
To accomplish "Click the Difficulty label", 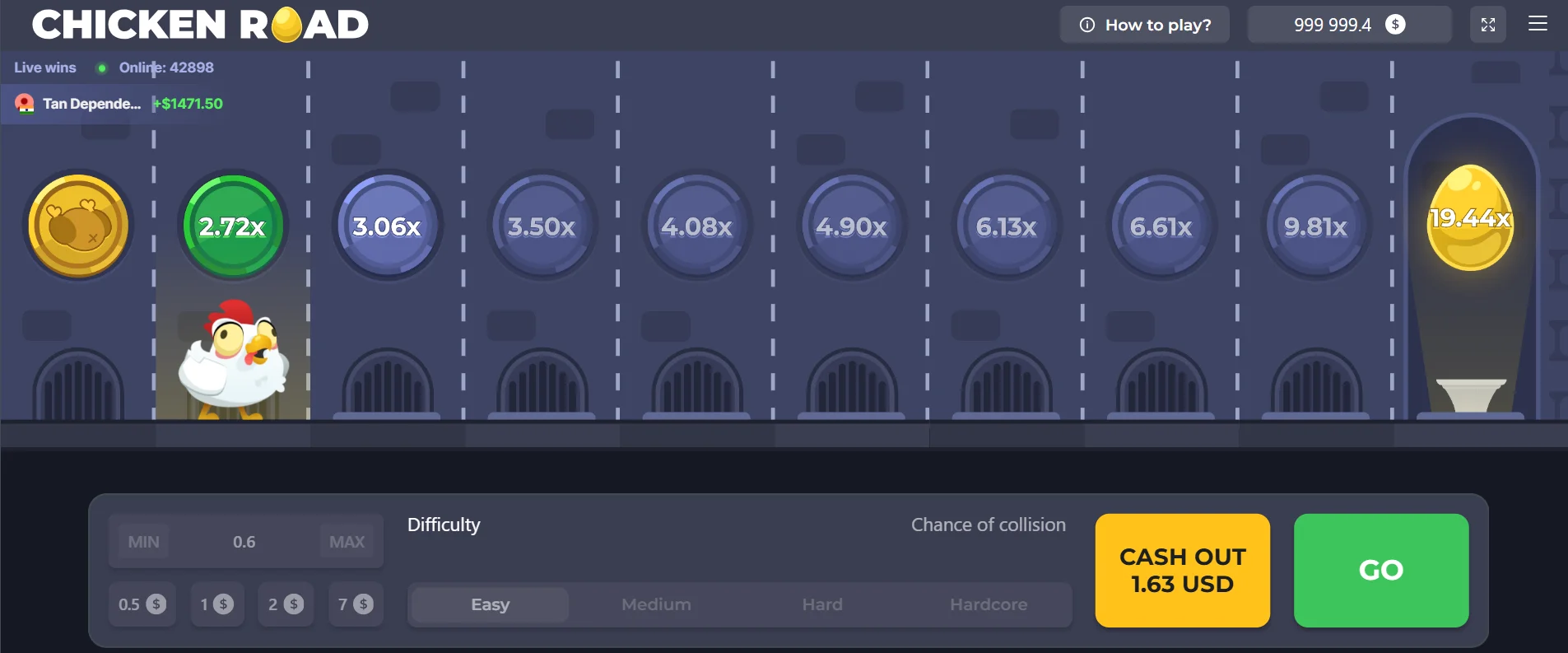I will [x=444, y=525].
